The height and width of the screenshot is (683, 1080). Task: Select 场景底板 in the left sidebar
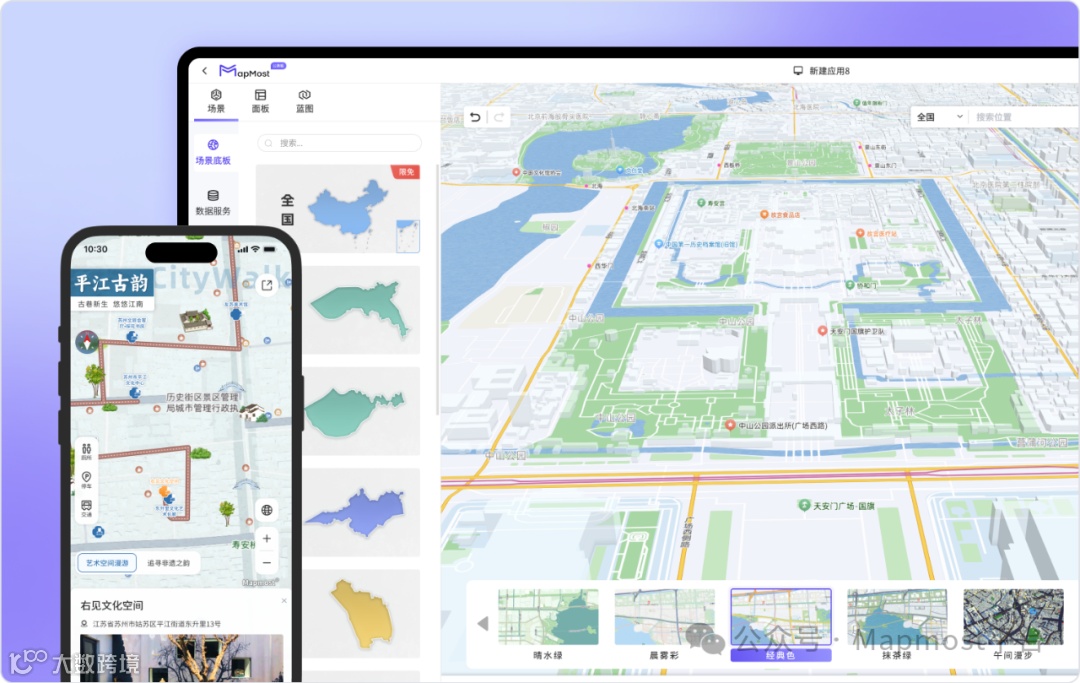(213, 151)
